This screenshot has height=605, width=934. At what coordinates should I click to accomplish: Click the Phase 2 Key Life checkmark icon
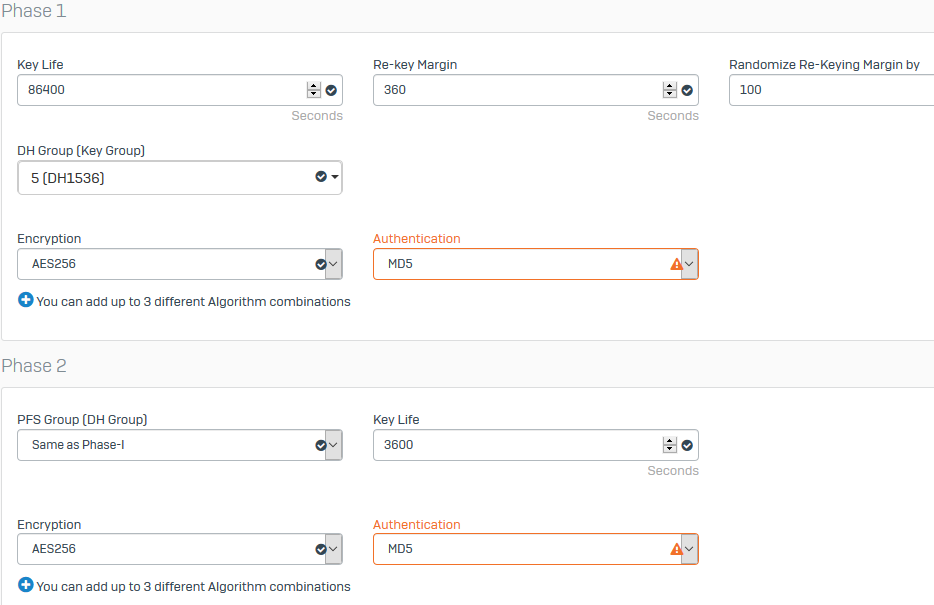point(687,445)
